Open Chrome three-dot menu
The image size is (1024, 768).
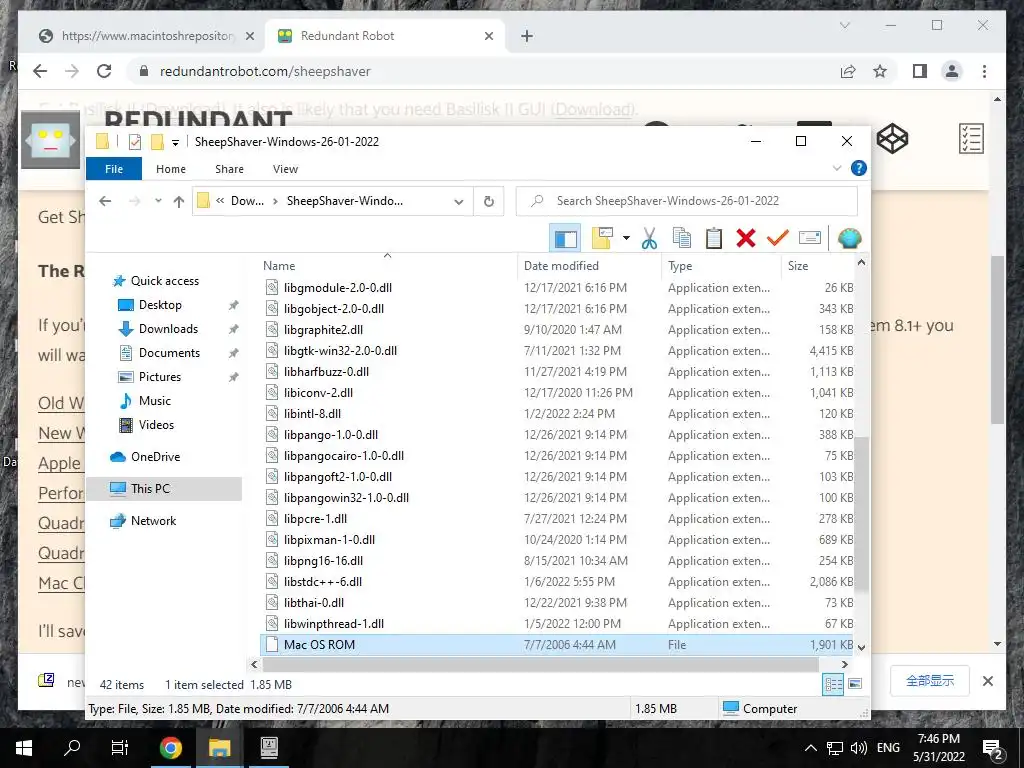984,71
